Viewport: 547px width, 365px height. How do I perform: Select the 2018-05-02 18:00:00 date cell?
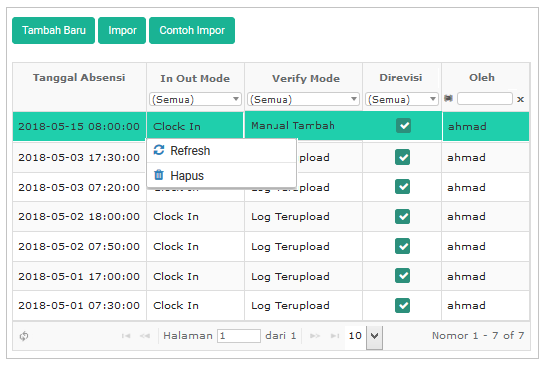(x=79, y=216)
